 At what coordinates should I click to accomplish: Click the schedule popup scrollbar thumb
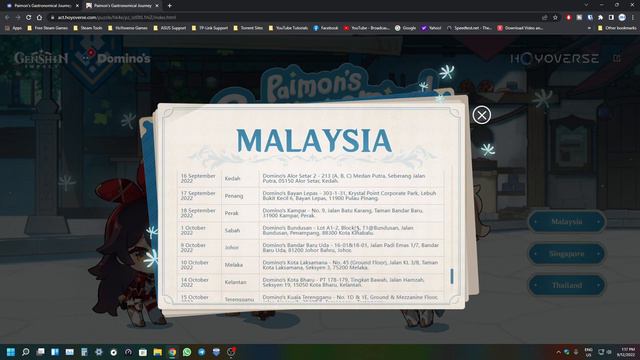coord(452,276)
